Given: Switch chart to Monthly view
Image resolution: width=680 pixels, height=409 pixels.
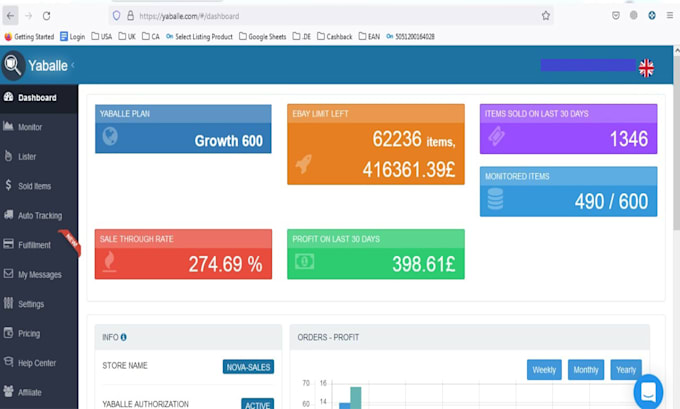Looking at the screenshot, I should click(x=586, y=370).
